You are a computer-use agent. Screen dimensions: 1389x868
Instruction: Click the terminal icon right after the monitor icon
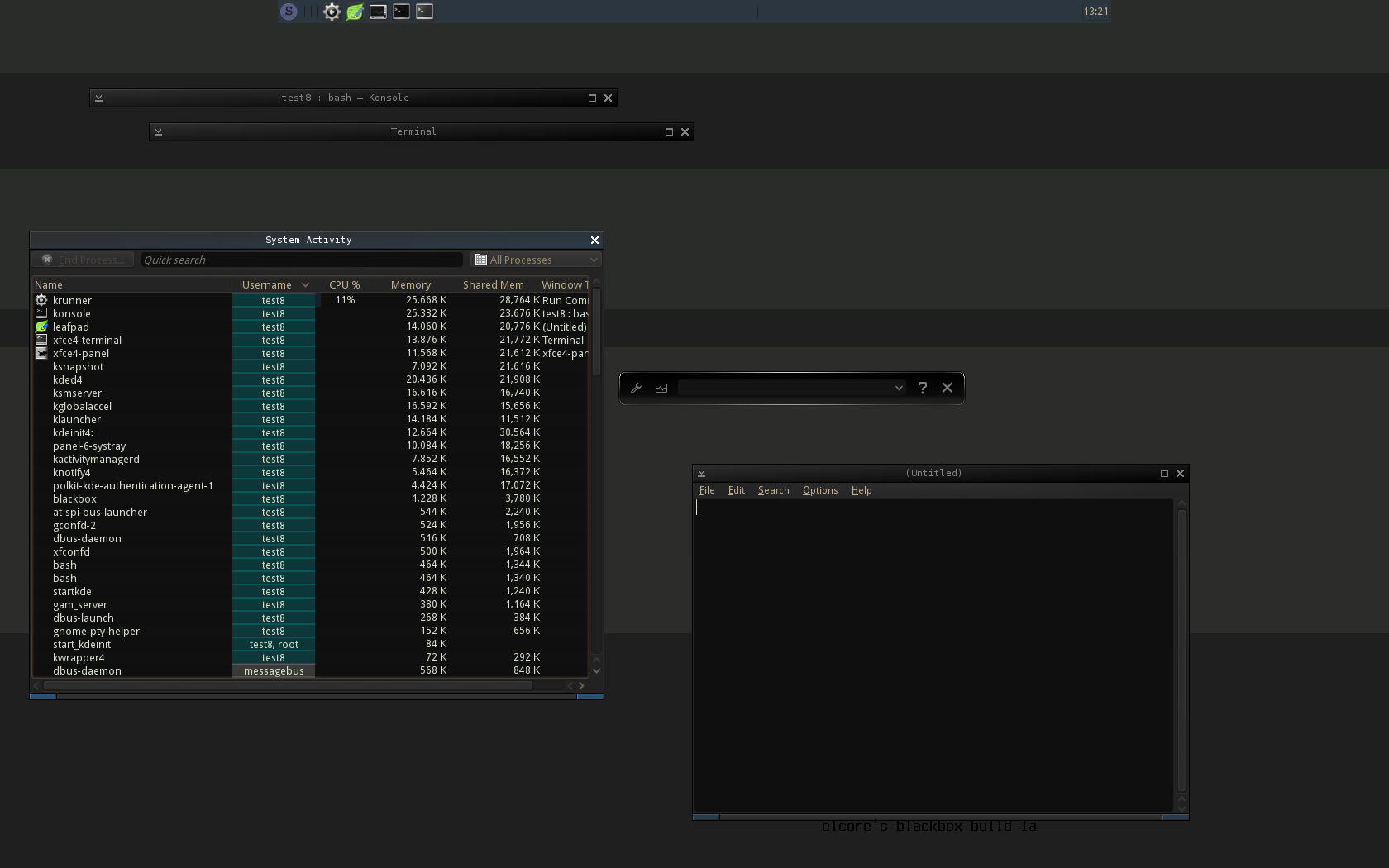(401, 12)
